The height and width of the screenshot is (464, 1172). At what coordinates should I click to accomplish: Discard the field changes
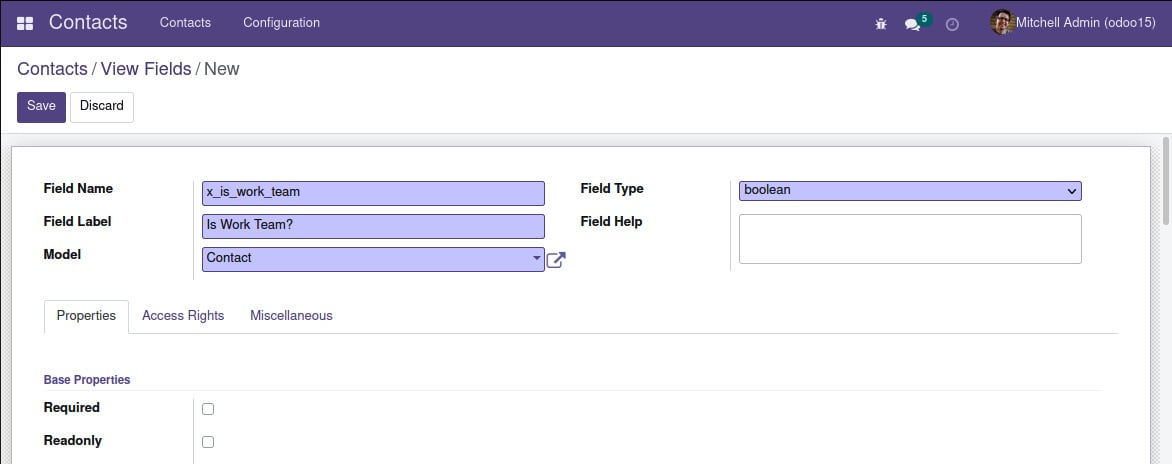pyautogui.click(x=102, y=107)
